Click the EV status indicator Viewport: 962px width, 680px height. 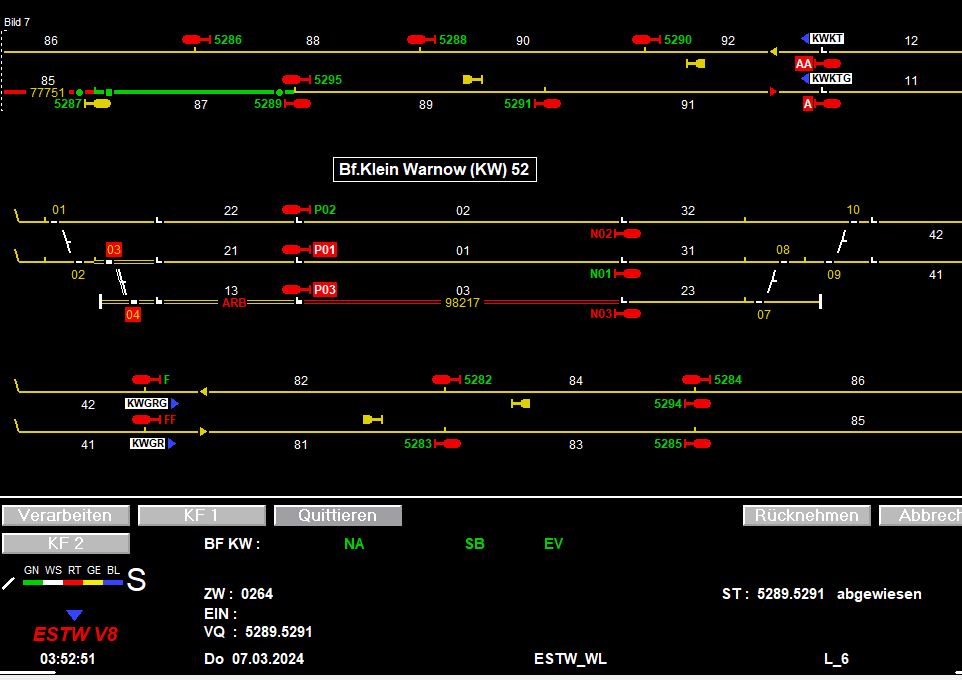(x=553, y=544)
